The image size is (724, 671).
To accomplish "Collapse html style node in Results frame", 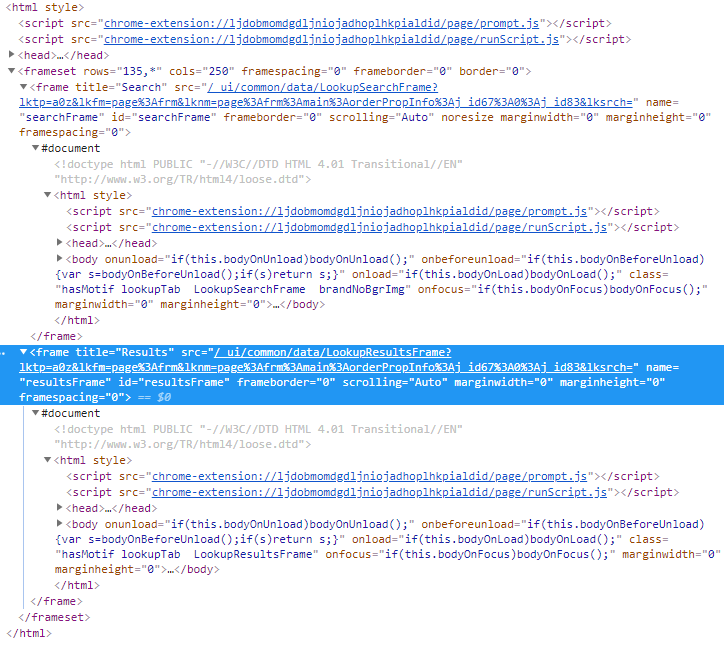I will [47, 460].
